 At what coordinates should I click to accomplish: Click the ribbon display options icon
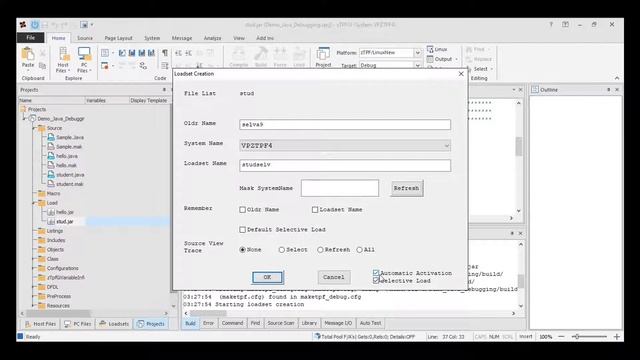tap(565, 24)
